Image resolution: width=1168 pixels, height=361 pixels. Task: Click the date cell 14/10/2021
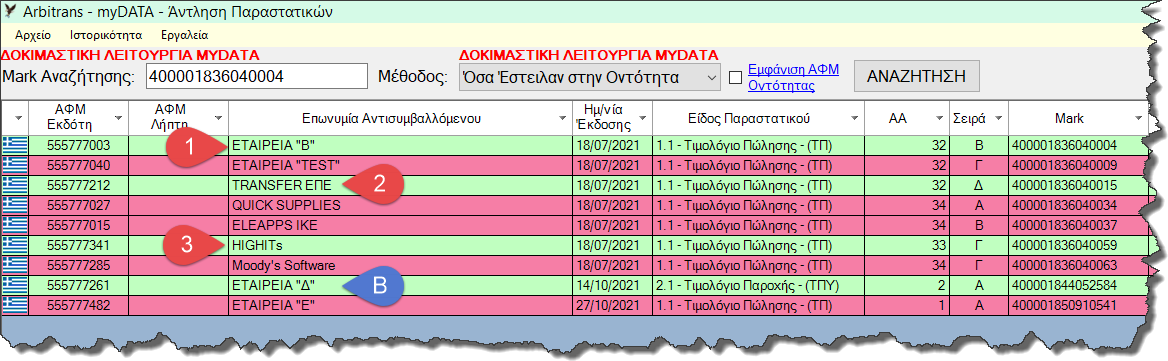(612, 285)
